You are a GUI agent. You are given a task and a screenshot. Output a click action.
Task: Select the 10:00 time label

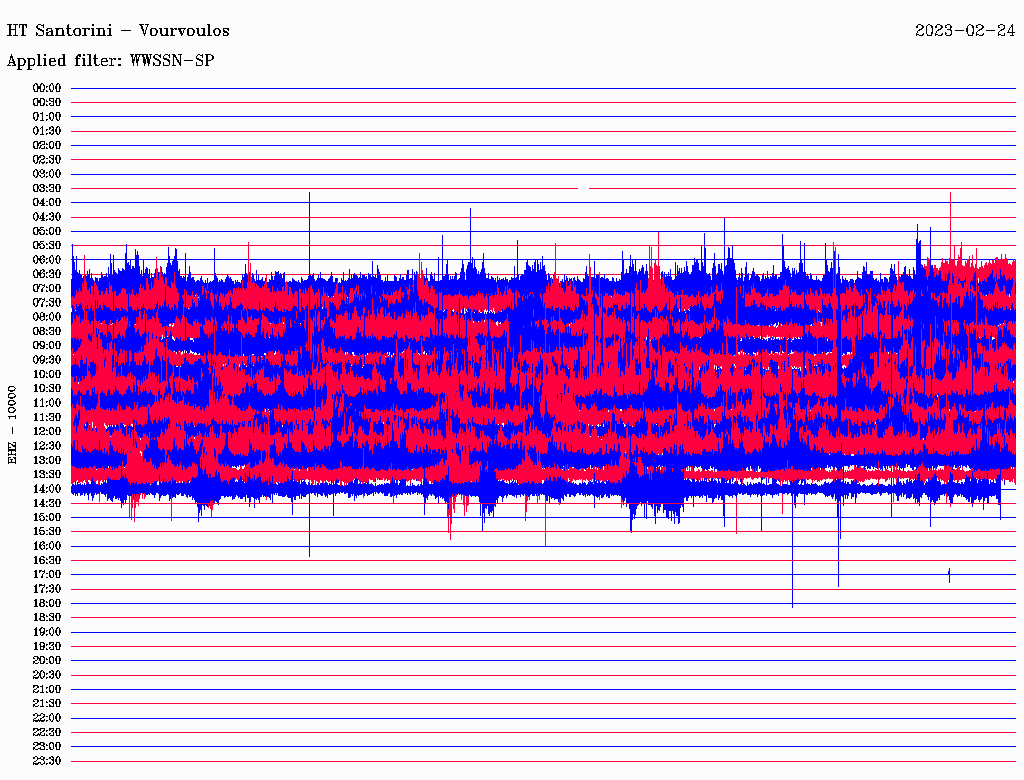(47, 374)
